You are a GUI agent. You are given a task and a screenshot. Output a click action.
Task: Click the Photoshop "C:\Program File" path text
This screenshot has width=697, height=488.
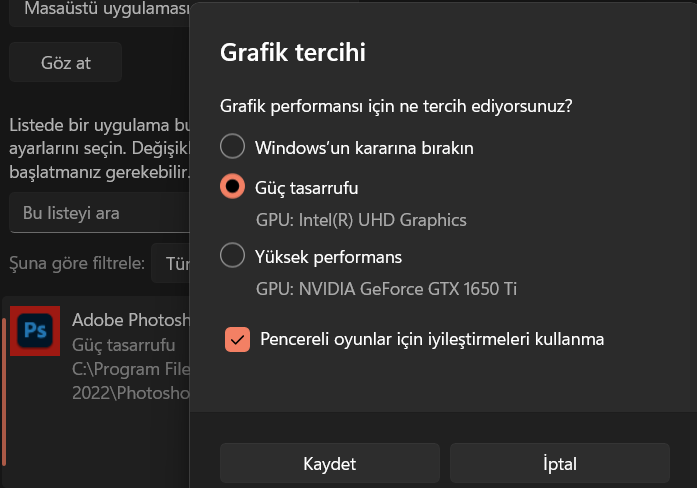pyautogui.click(x=130, y=368)
